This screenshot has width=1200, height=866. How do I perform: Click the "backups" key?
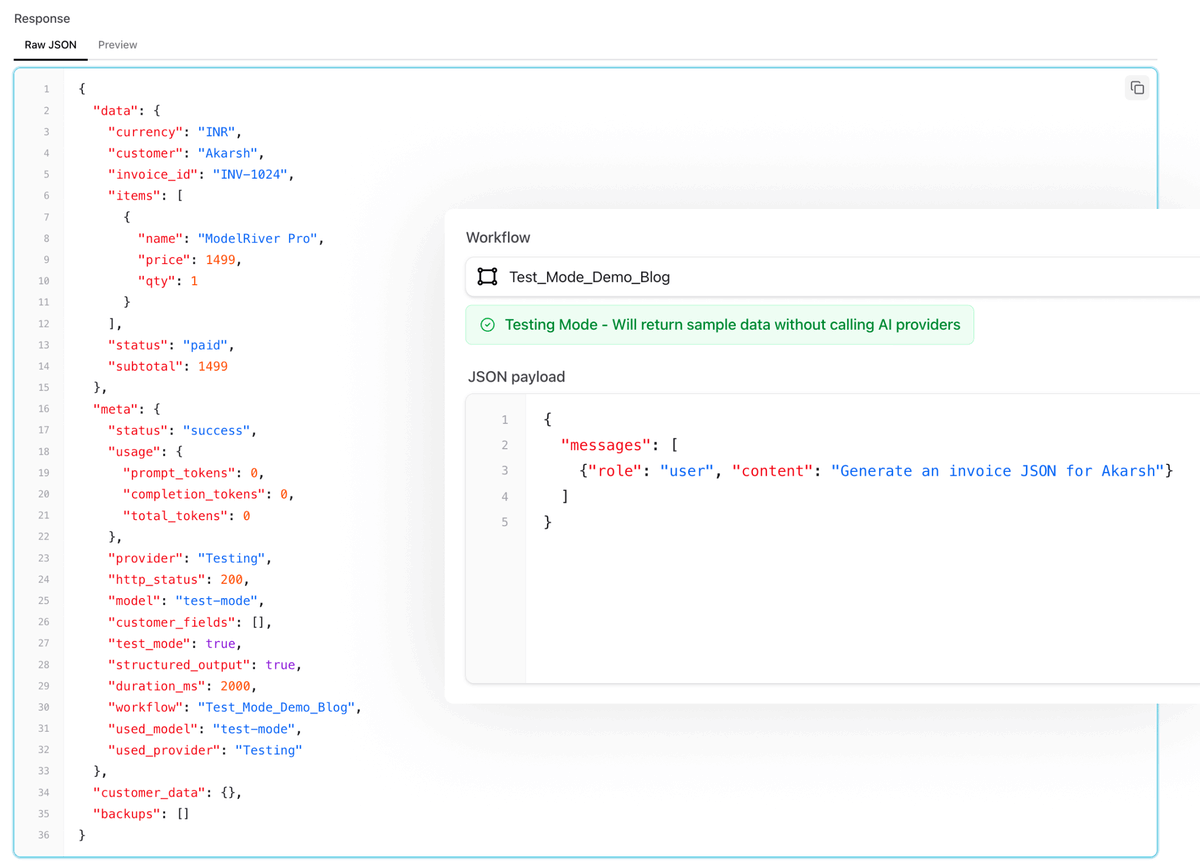click(x=126, y=814)
